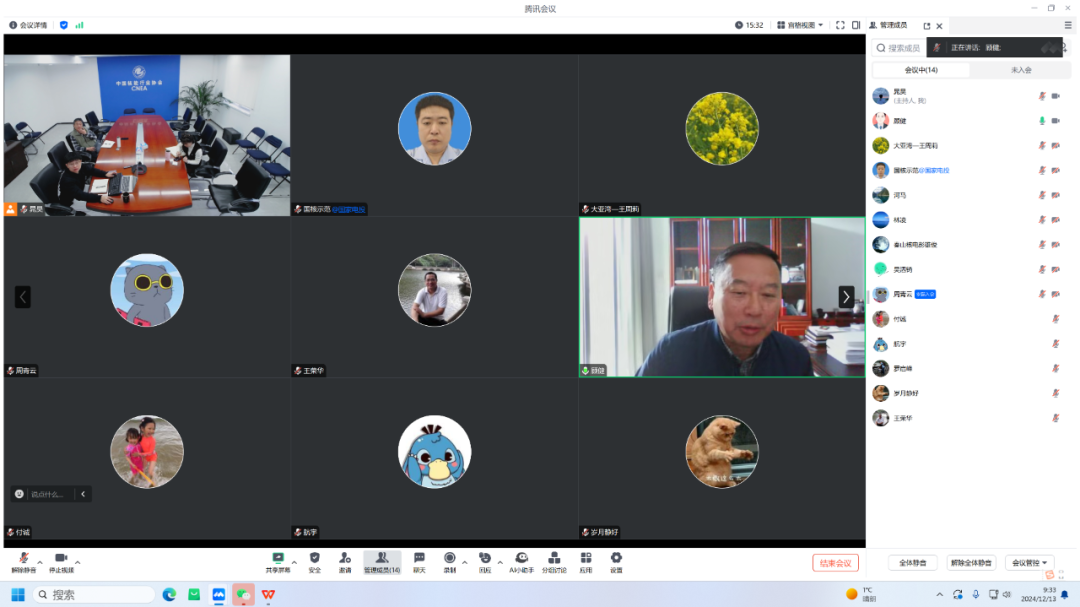Click the 结束会议 end meeting button
This screenshot has width=1080, height=607.
pyautogui.click(x=835, y=561)
